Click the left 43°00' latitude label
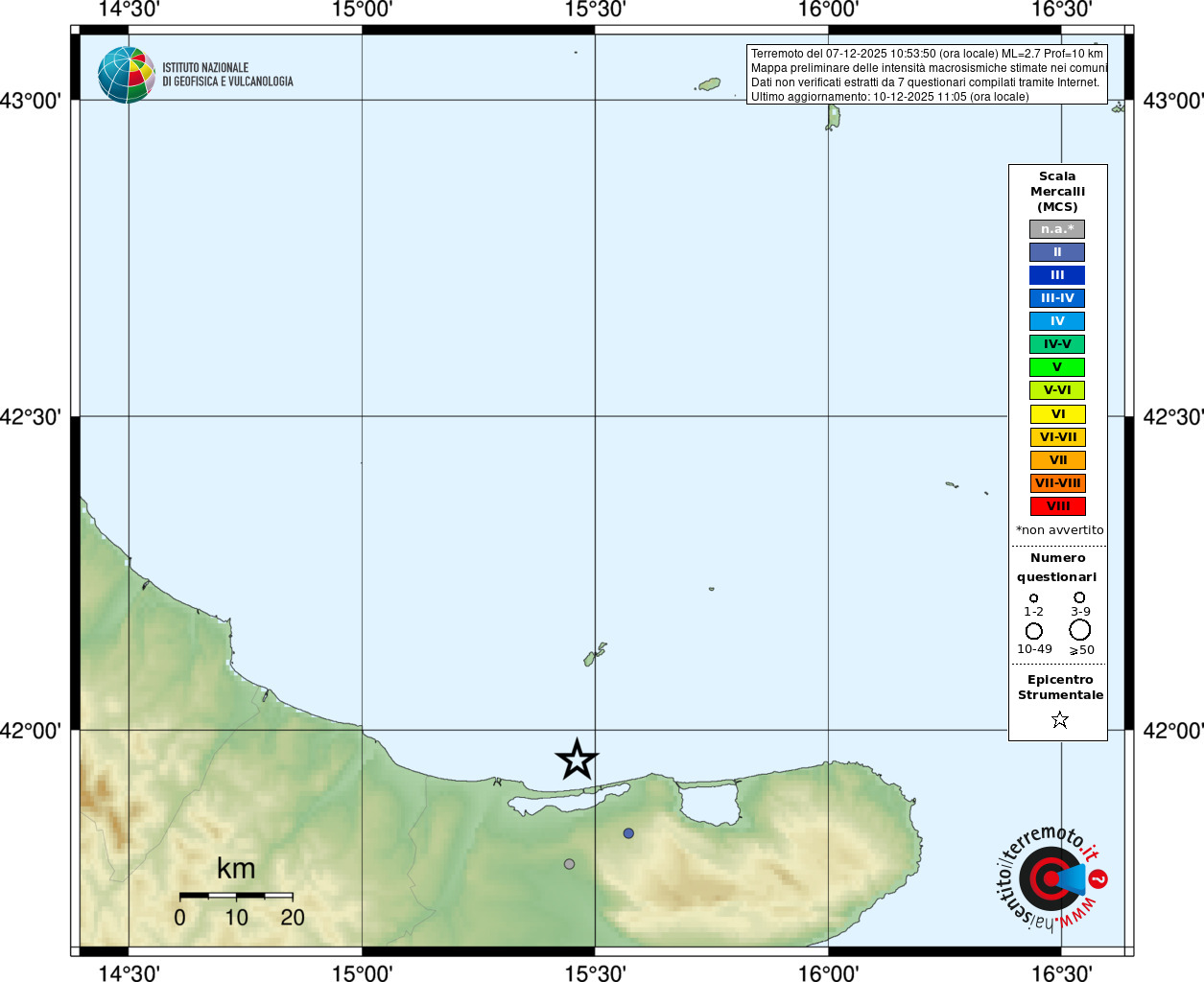The width and height of the screenshot is (1204, 982). point(31,101)
